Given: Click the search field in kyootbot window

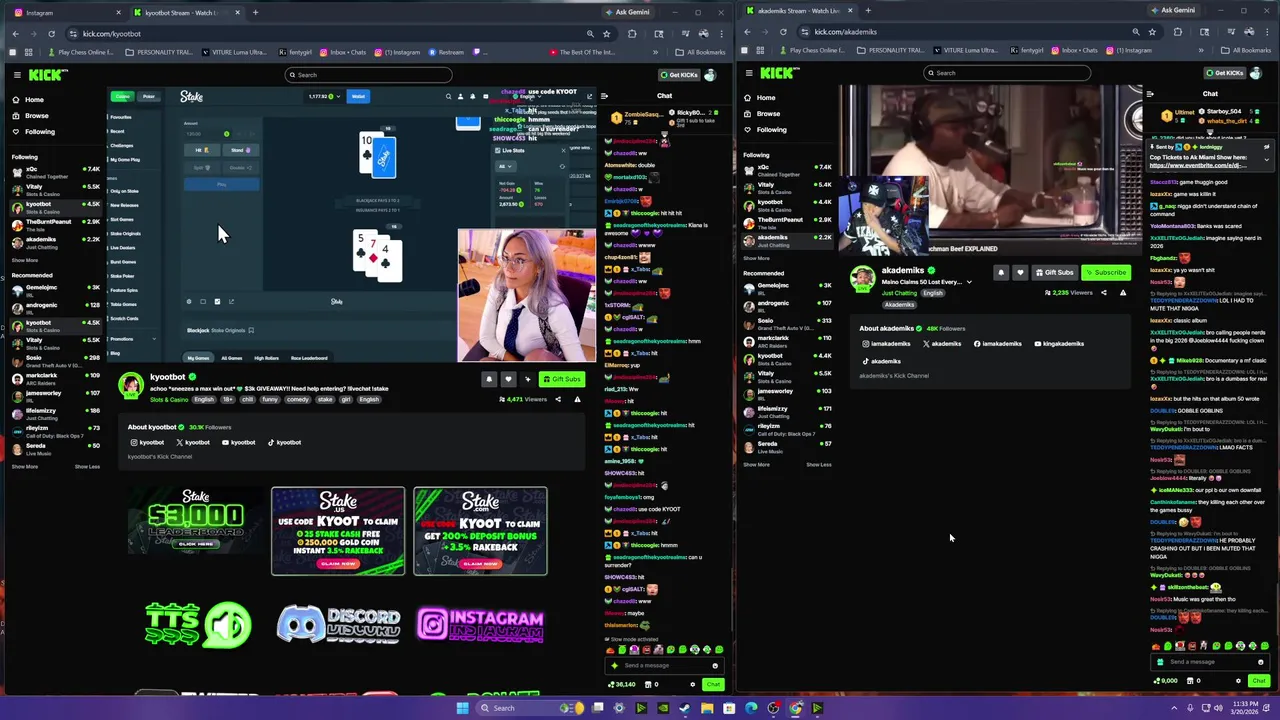Looking at the screenshot, I should pos(367,75).
